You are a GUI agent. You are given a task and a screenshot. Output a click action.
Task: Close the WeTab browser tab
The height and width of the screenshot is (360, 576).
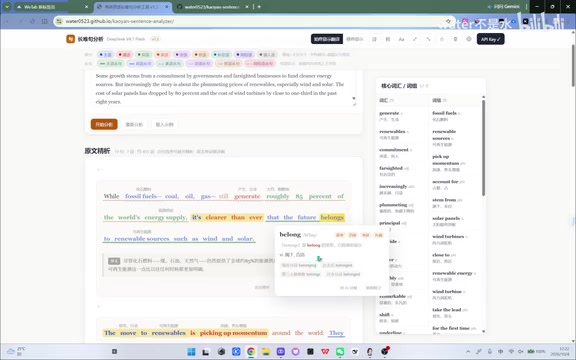(86, 7)
